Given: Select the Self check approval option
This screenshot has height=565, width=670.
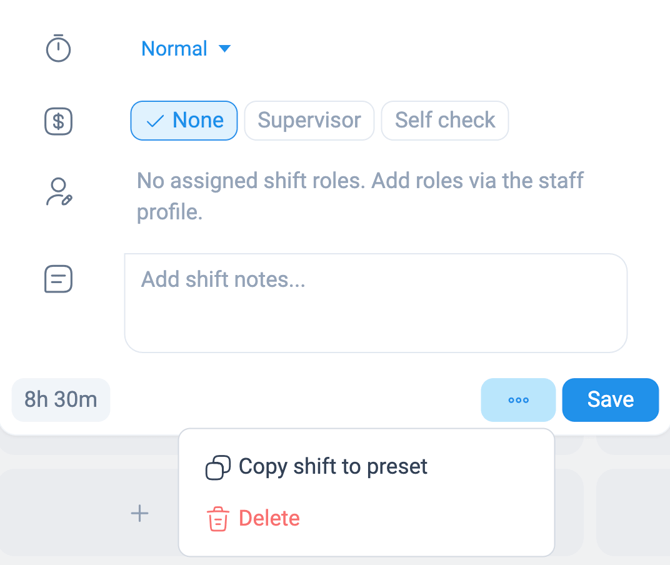Looking at the screenshot, I should 445,121.
